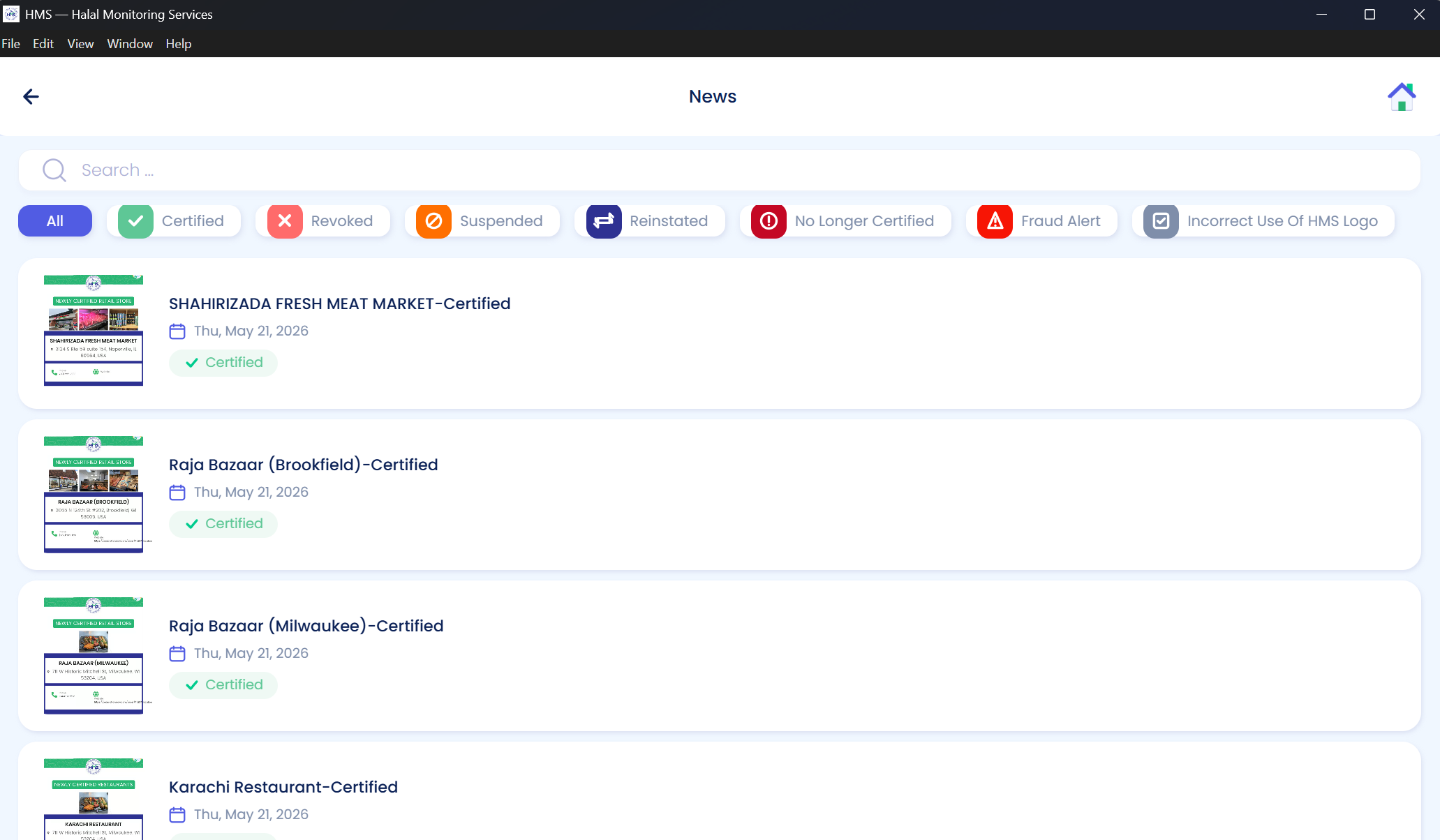1440x840 pixels.
Task: Click the blue Reinstated arrows filter icon
Action: coord(604,221)
